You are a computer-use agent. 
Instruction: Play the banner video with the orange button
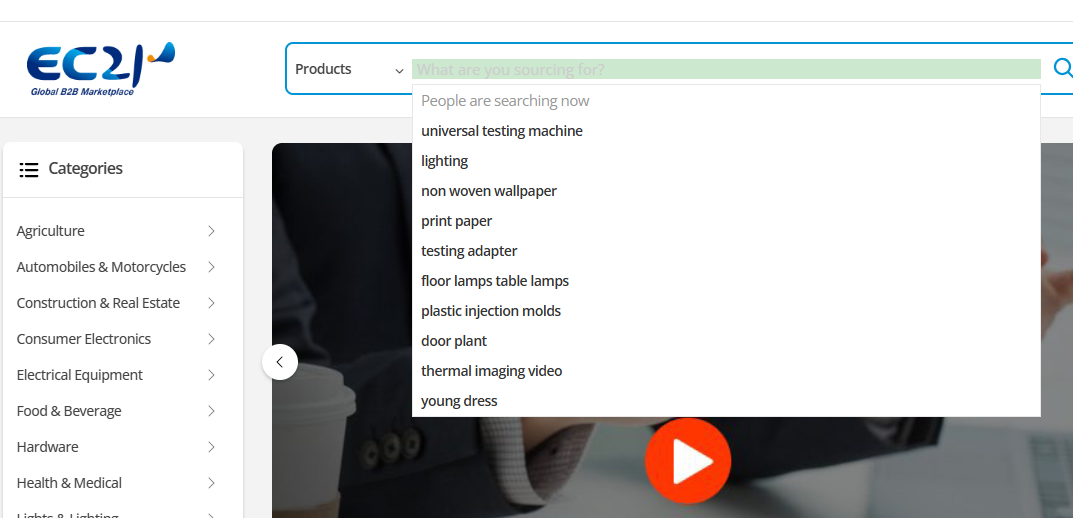tap(688, 461)
